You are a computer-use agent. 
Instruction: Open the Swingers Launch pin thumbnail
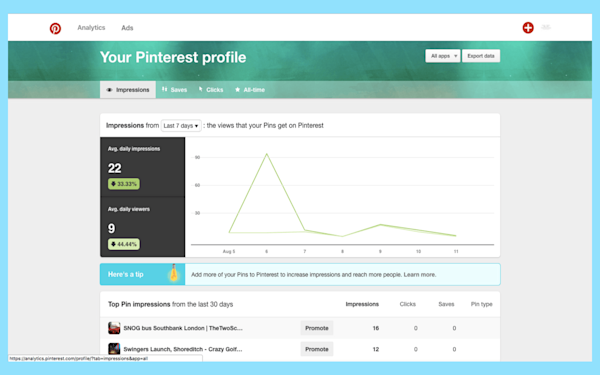[114, 349]
